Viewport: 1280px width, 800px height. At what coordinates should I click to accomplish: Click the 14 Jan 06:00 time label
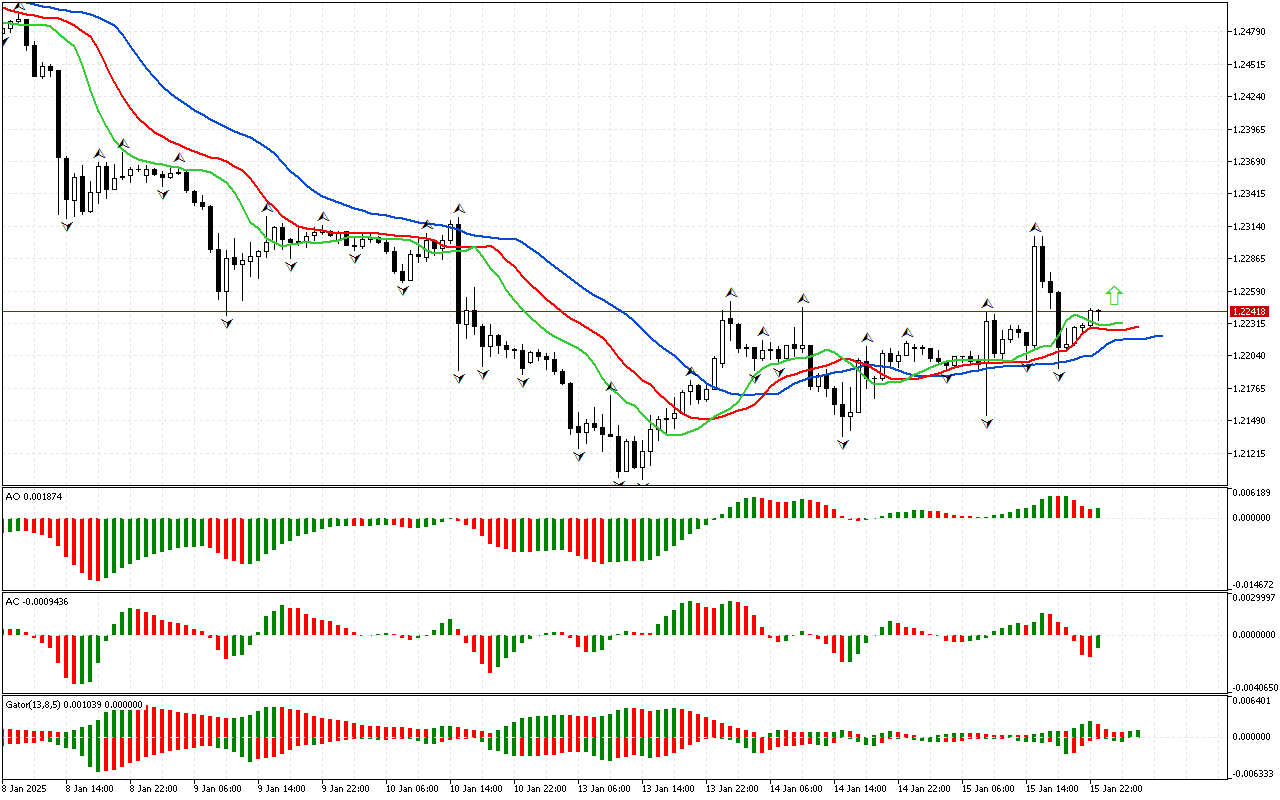click(x=795, y=789)
